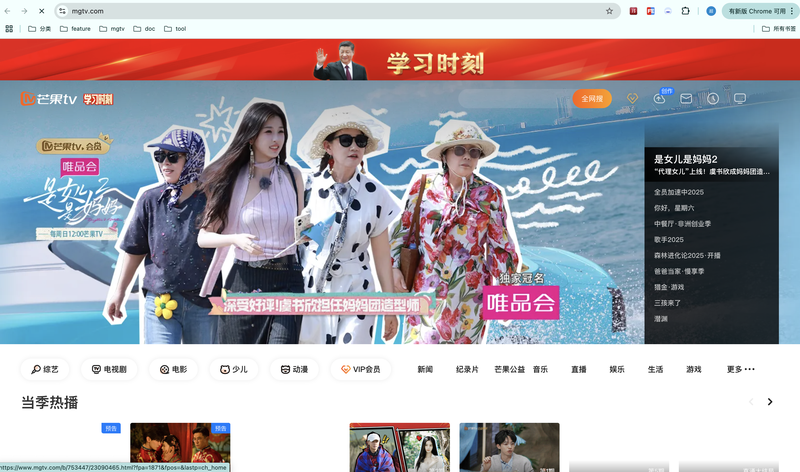Open the round purple extension icon

coord(668,11)
